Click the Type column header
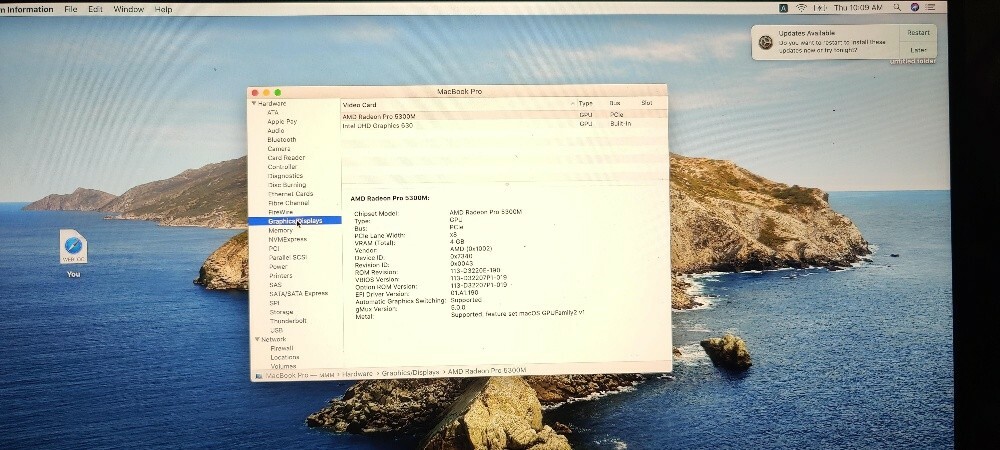The width and height of the screenshot is (1000, 450). 585,103
